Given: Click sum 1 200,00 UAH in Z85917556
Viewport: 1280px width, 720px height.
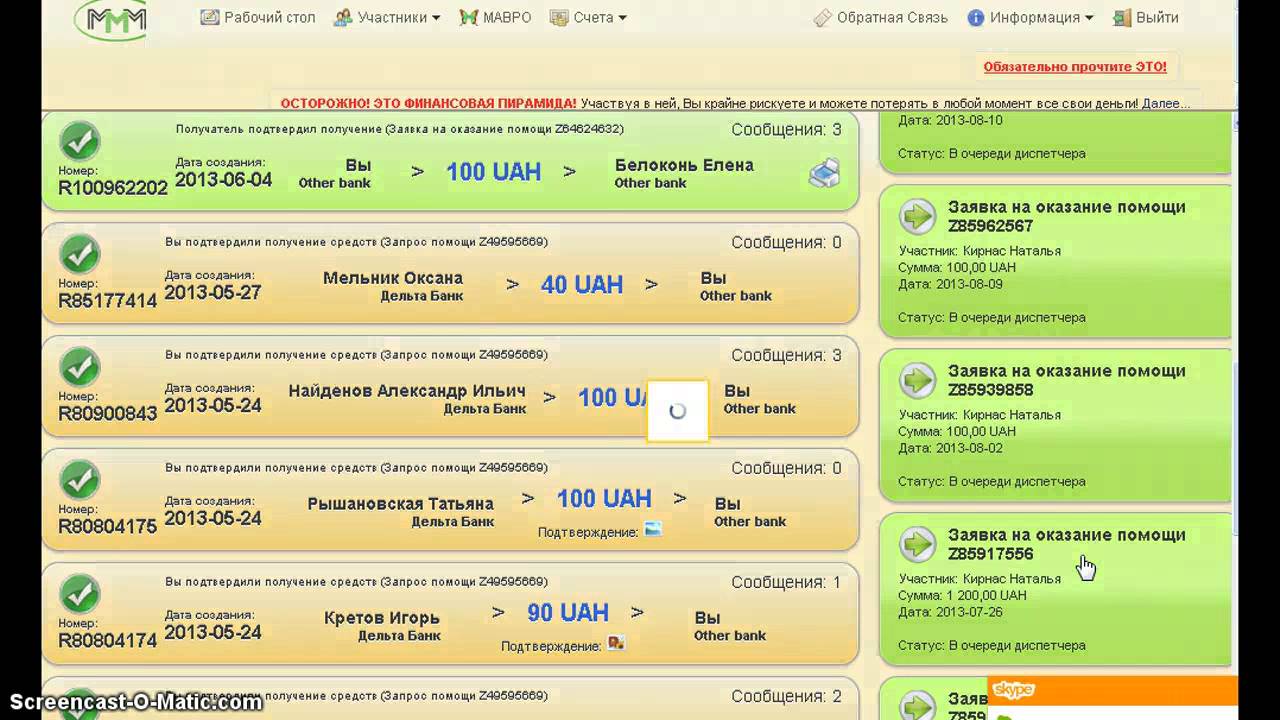Looking at the screenshot, I should point(962,595).
